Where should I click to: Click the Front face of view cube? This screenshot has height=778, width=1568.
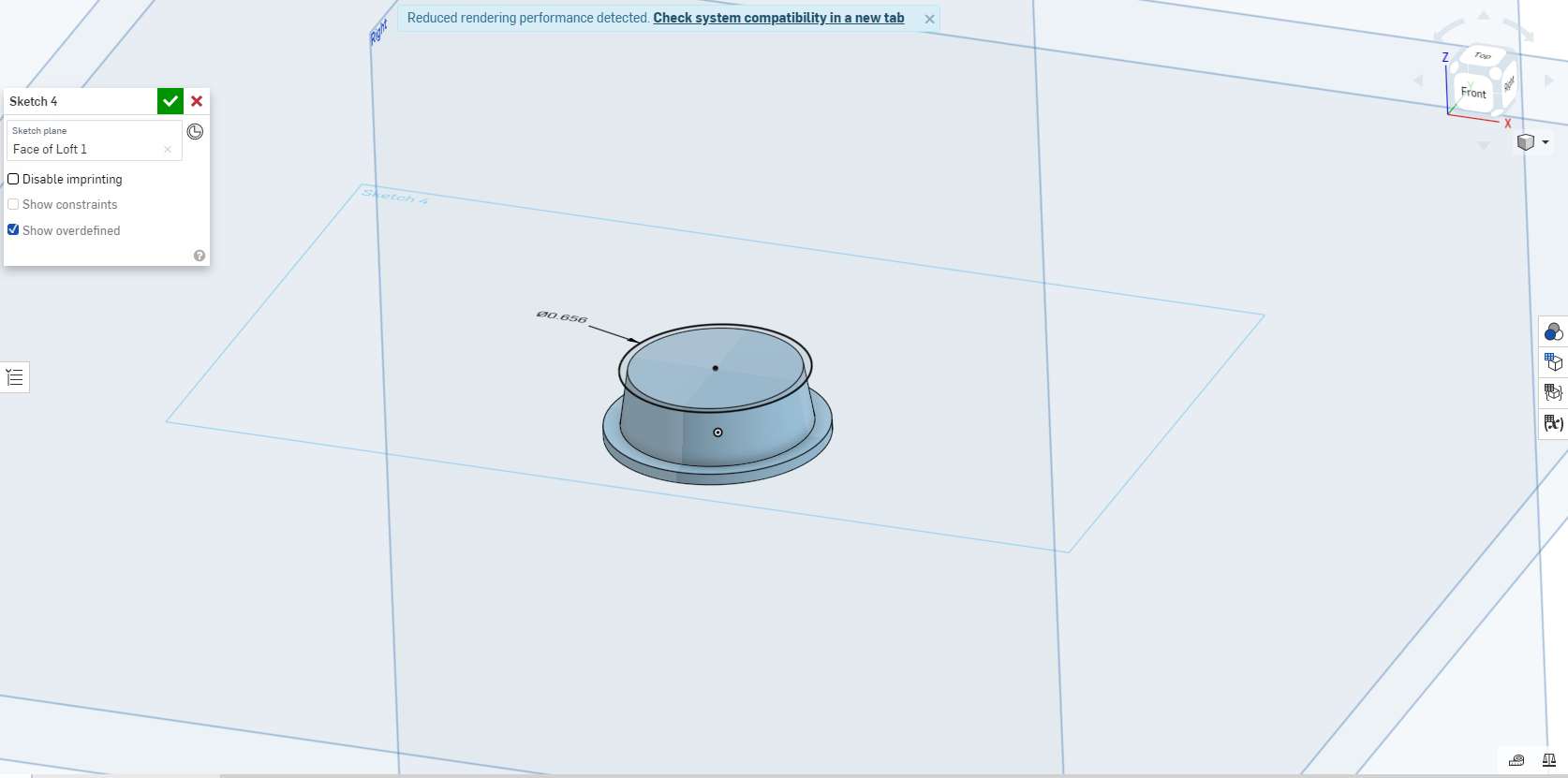[1473, 93]
